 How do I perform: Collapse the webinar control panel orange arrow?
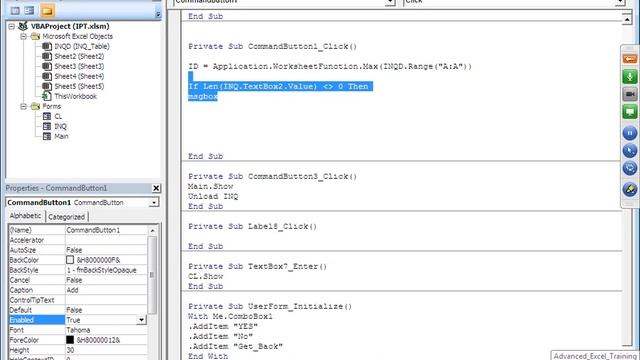pyautogui.click(x=630, y=59)
